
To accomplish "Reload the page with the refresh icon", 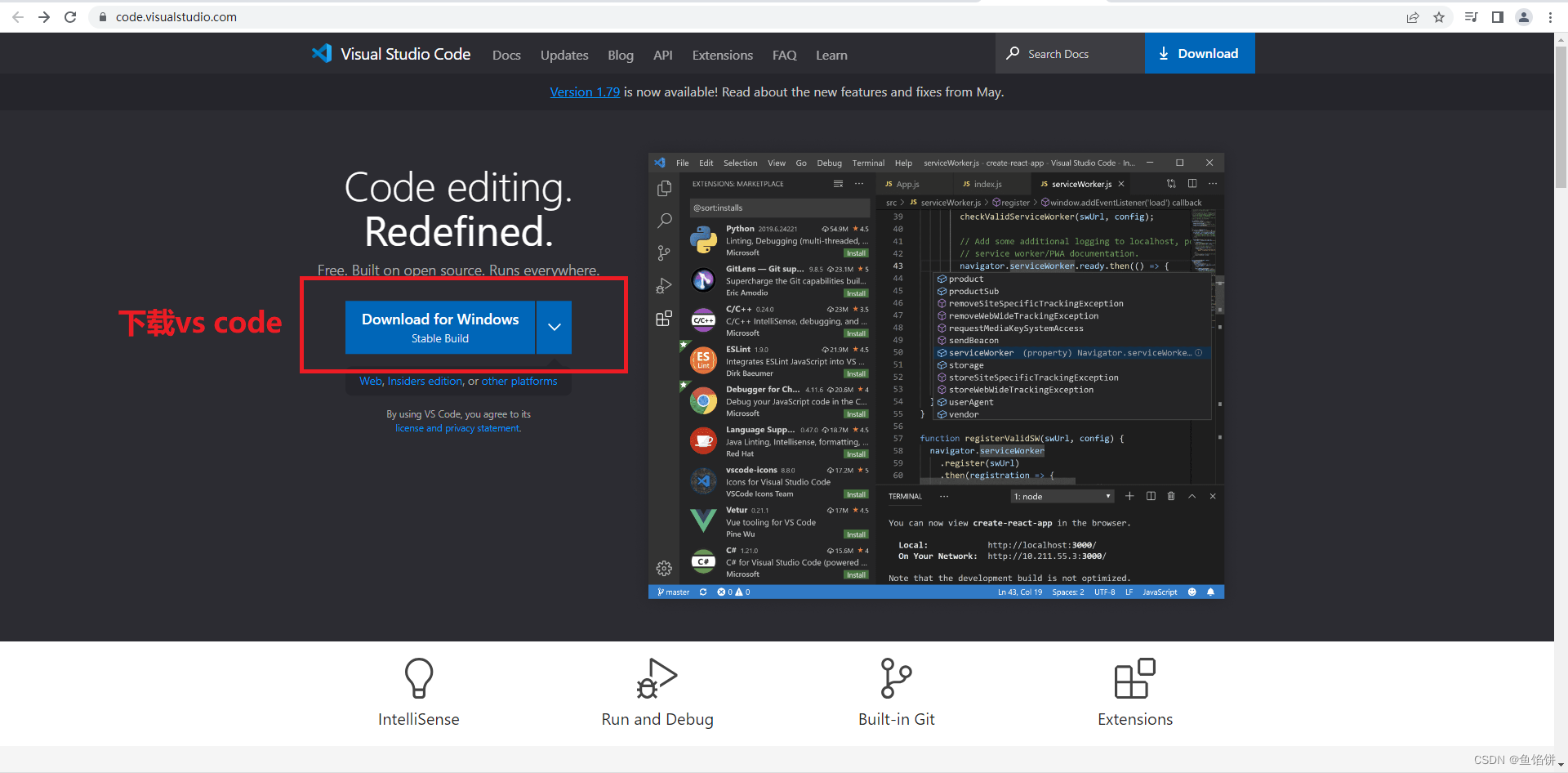I will tap(70, 17).
